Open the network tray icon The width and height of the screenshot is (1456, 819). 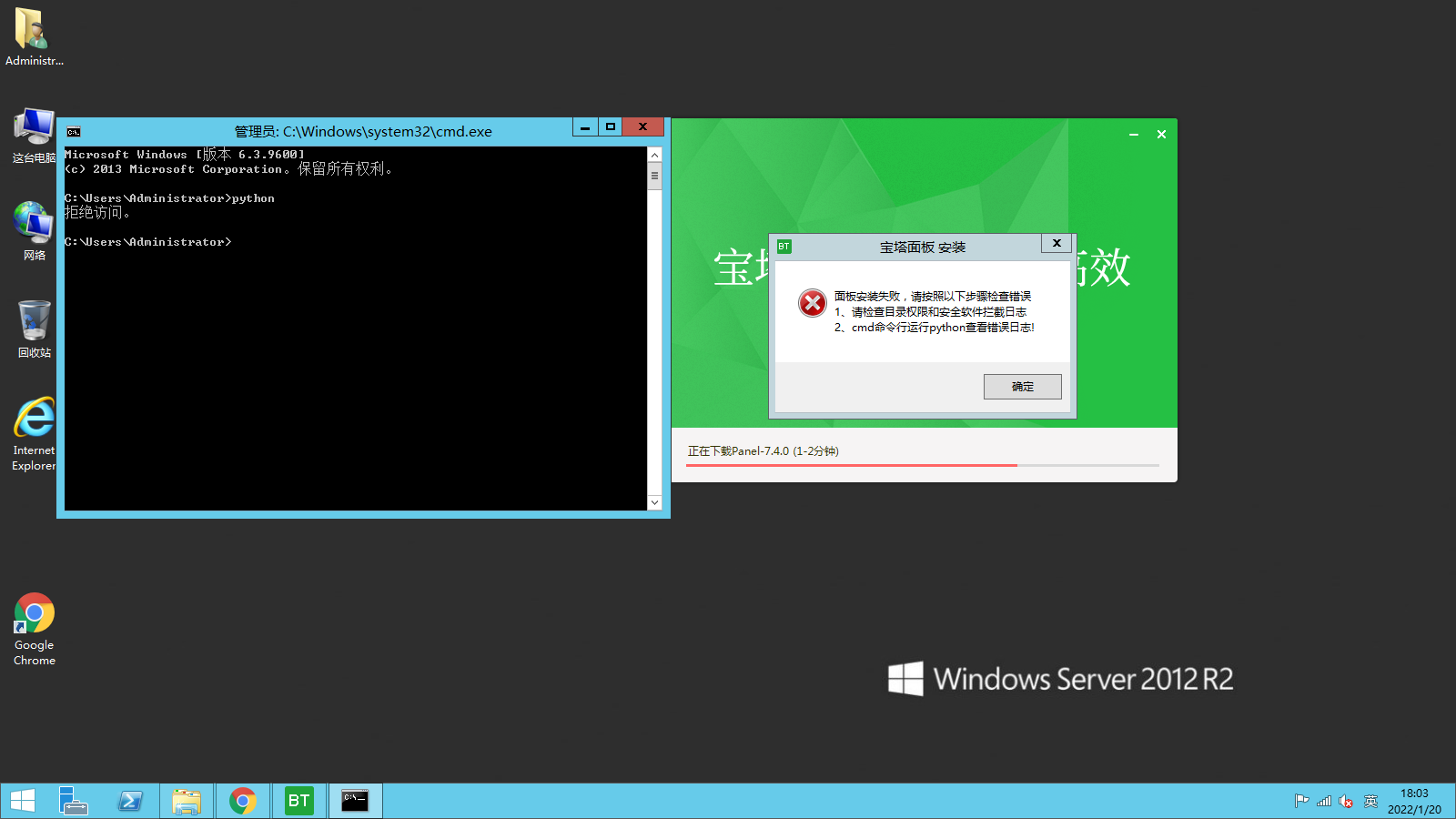coord(1324,801)
